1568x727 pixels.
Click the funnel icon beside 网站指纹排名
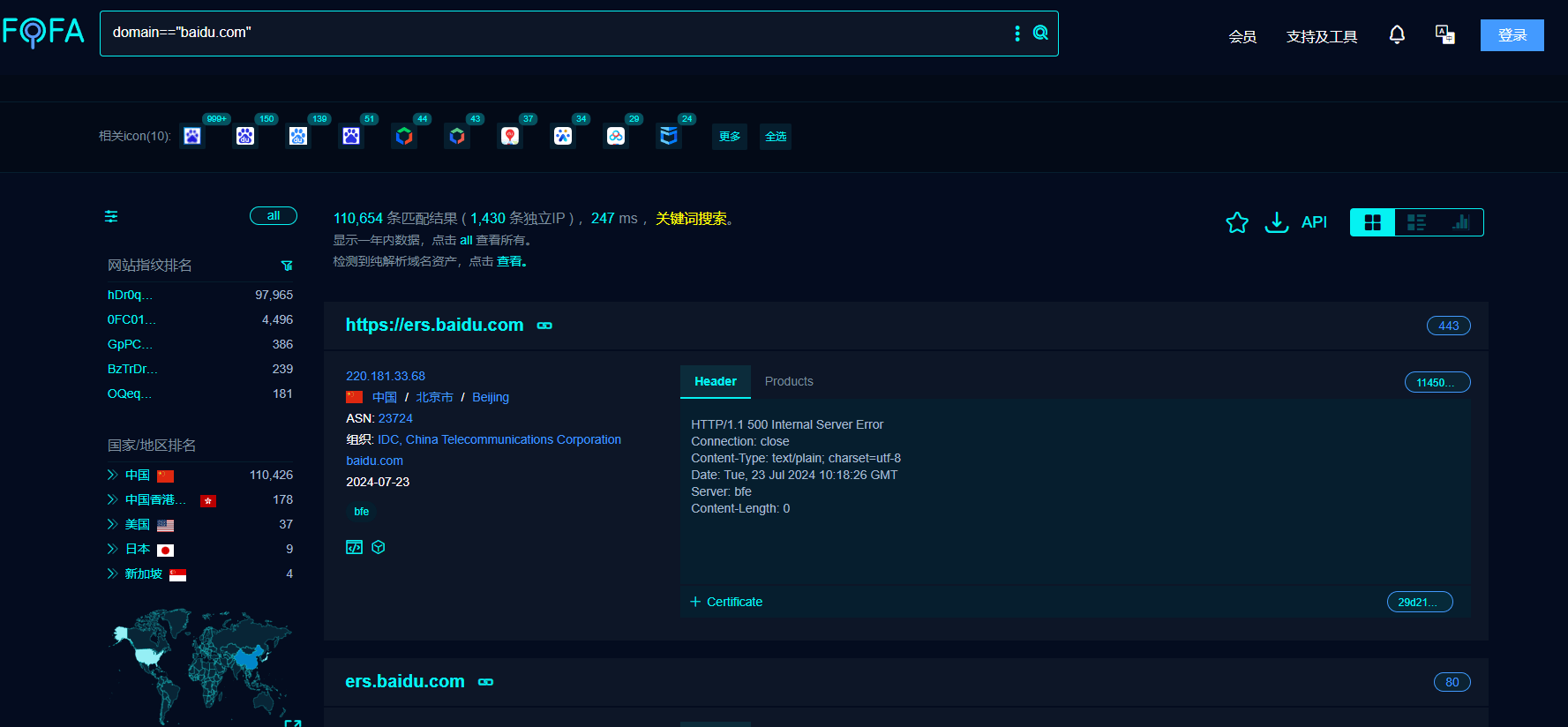[x=287, y=266]
